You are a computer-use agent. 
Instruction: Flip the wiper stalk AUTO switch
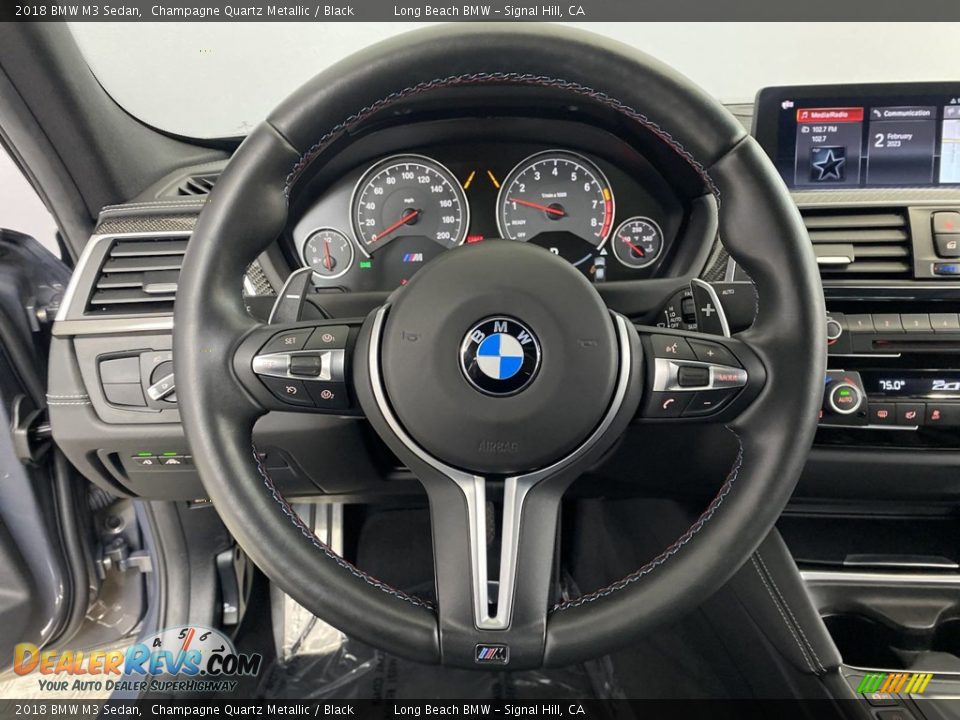[x=729, y=293]
